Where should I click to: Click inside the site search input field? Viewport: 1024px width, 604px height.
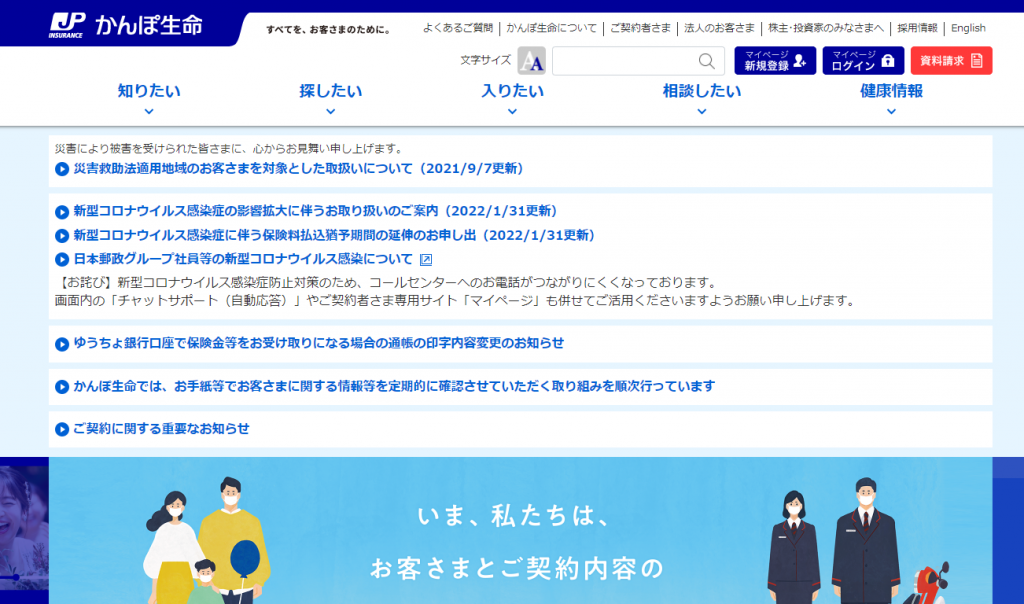click(x=630, y=61)
